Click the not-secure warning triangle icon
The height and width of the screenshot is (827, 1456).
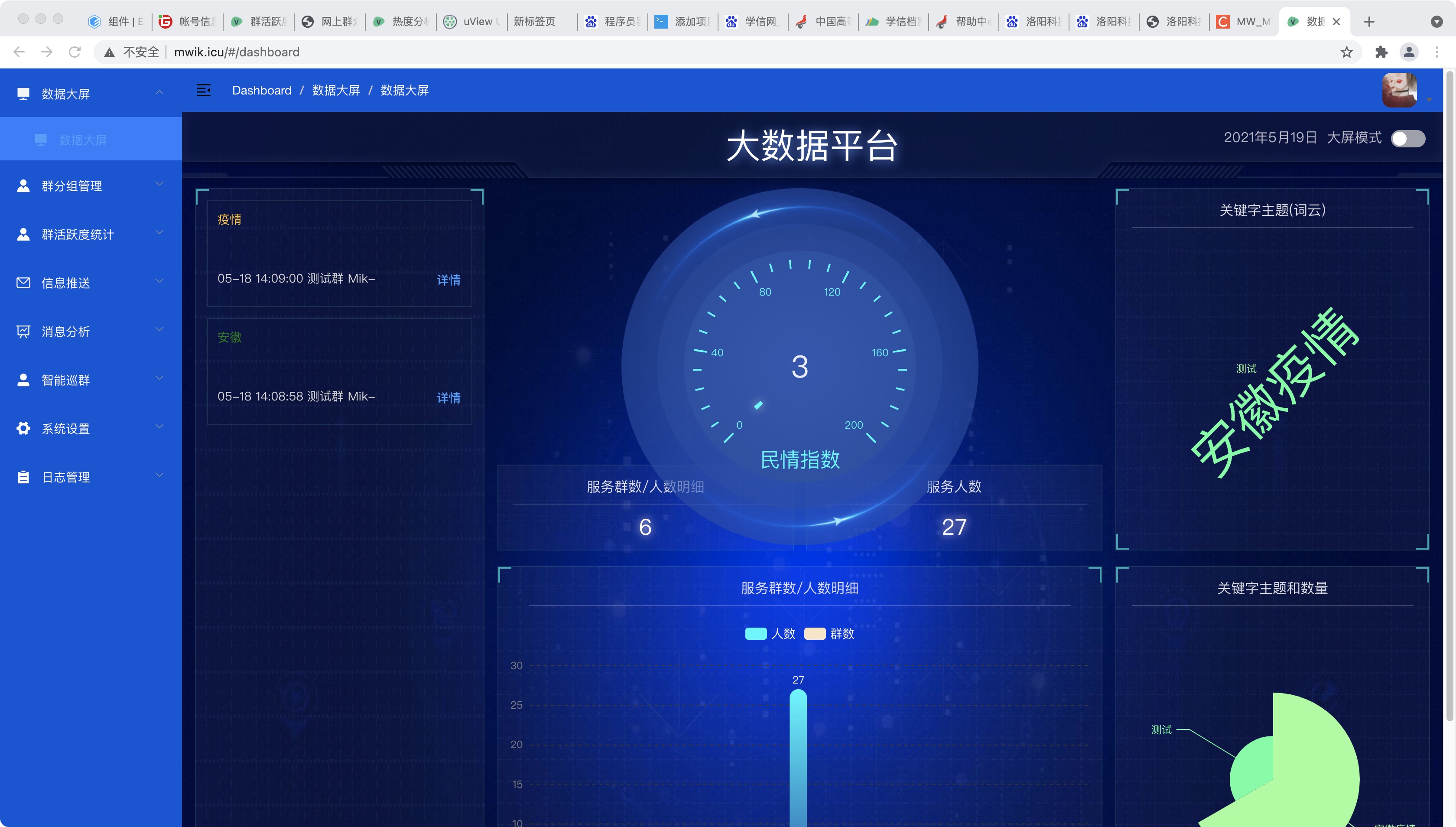[x=110, y=52]
